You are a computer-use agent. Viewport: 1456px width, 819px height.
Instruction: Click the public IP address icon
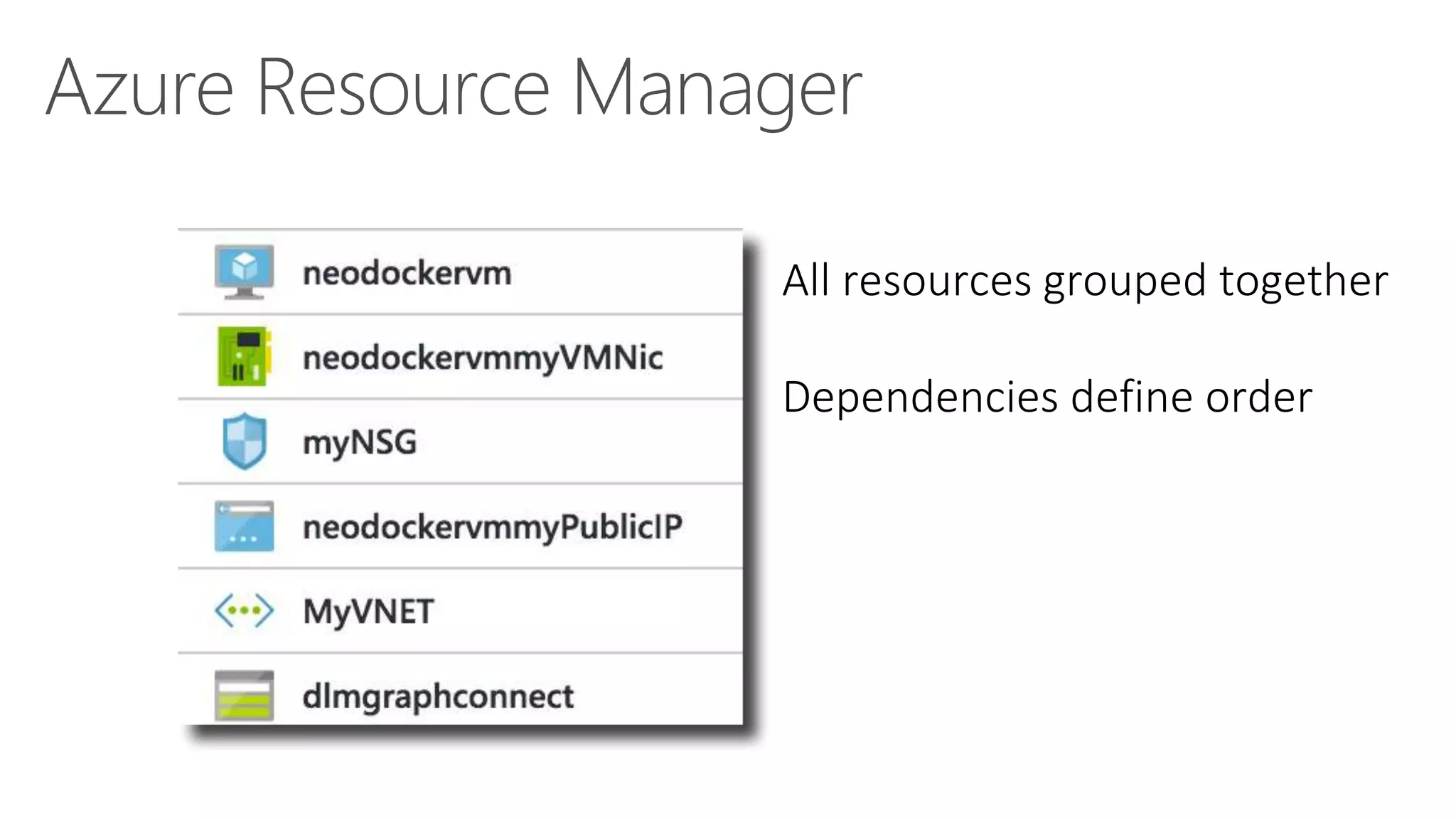pyautogui.click(x=244, y=526)
